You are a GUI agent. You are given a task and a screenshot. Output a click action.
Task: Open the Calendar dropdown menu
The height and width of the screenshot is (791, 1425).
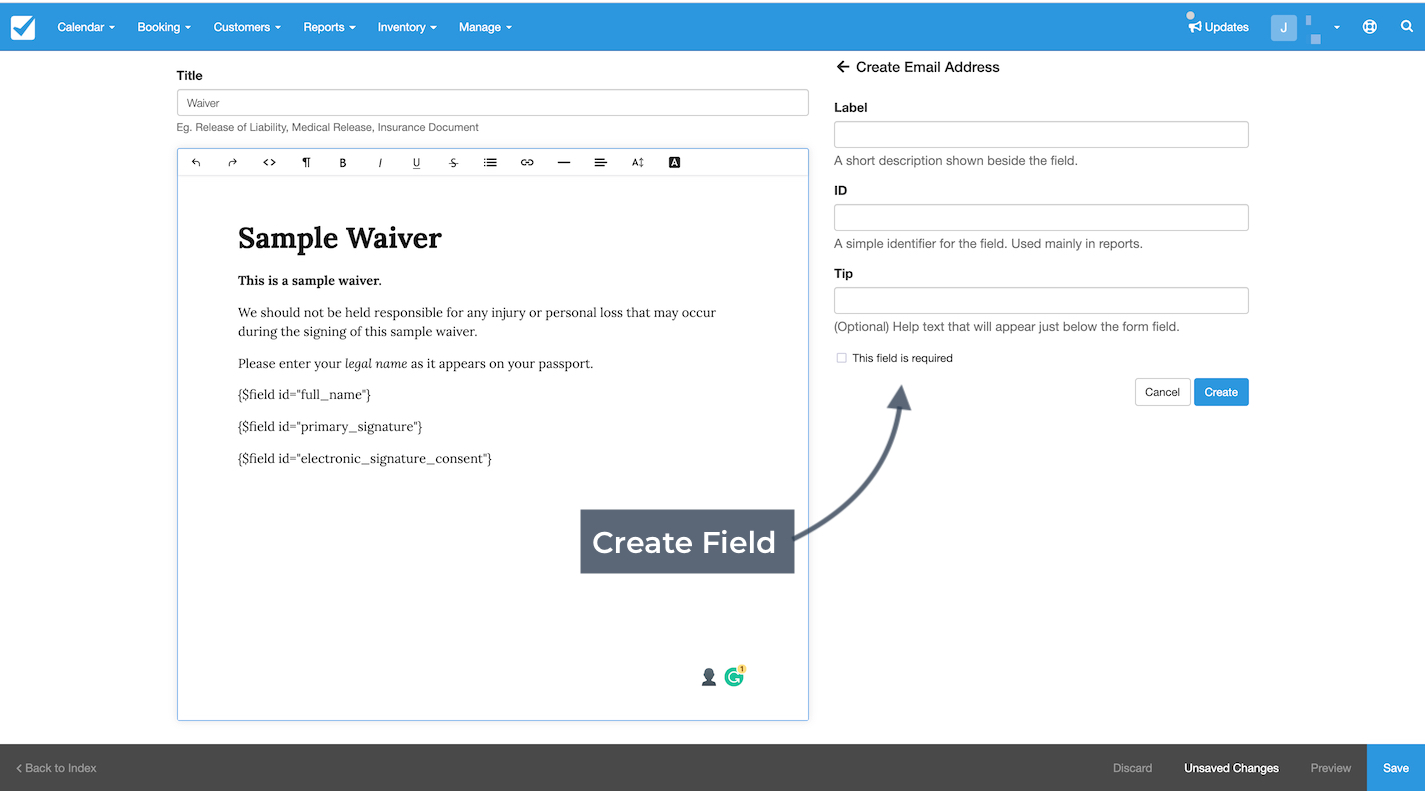tap(86, 27)
